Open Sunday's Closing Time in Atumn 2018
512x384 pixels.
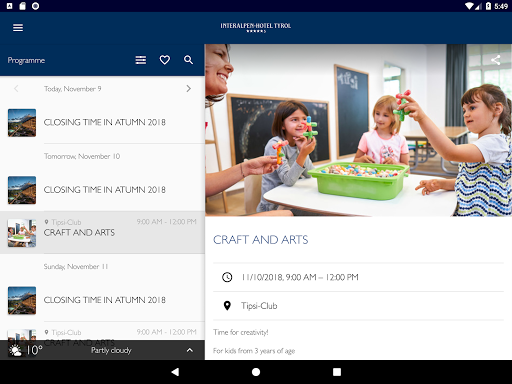tap(102, 300)
